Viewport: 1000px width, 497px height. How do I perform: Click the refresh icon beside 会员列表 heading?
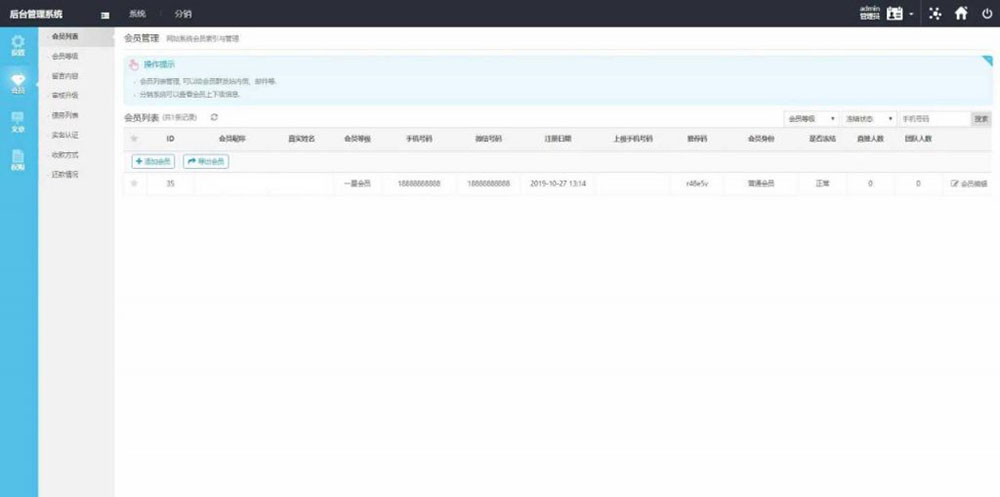(x=214, y=117)
